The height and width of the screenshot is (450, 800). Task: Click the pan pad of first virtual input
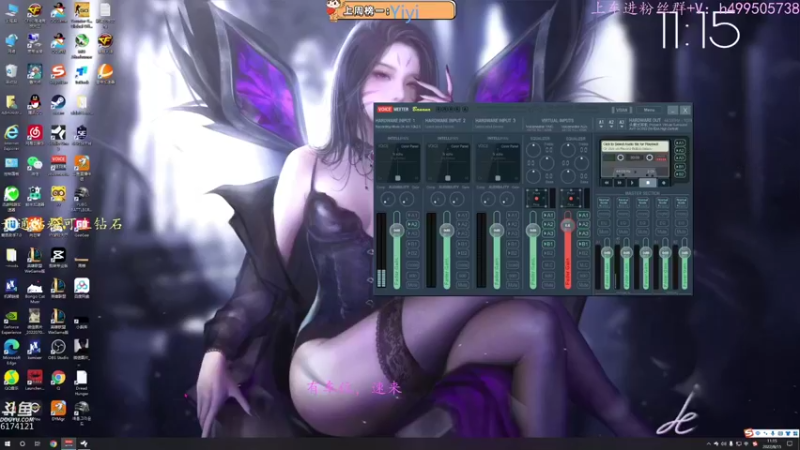click(537, 198)
